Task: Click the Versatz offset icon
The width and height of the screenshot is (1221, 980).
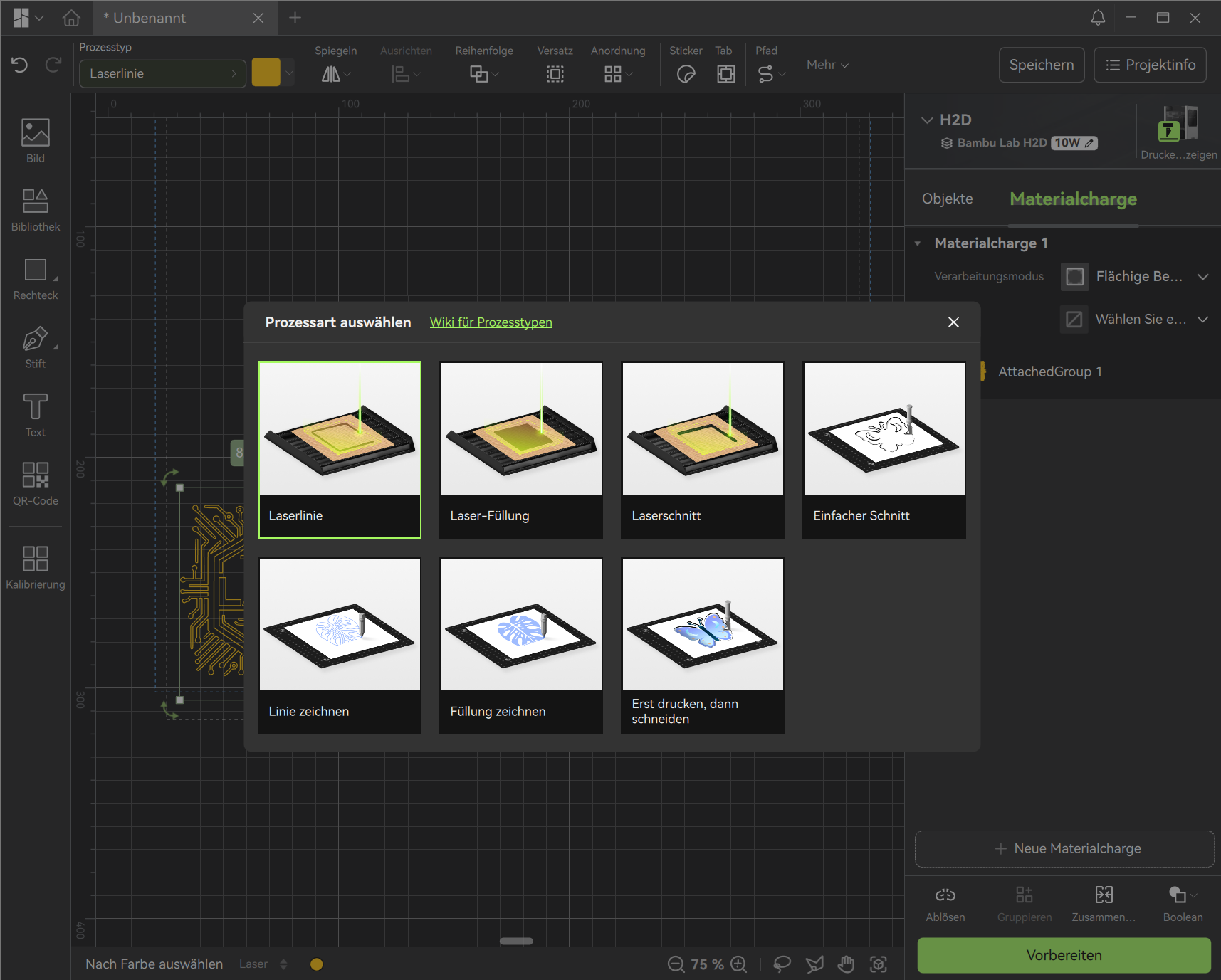Action: point(555,74)
